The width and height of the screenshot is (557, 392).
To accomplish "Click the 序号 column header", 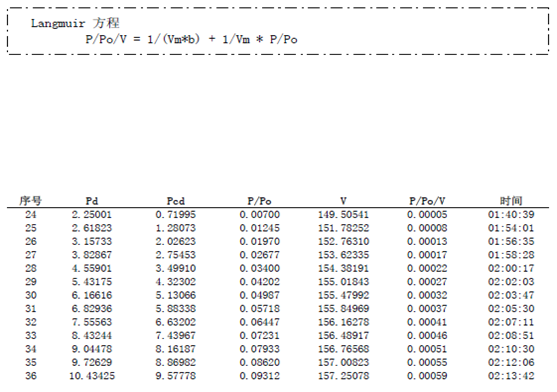I will tap(31, 201).
